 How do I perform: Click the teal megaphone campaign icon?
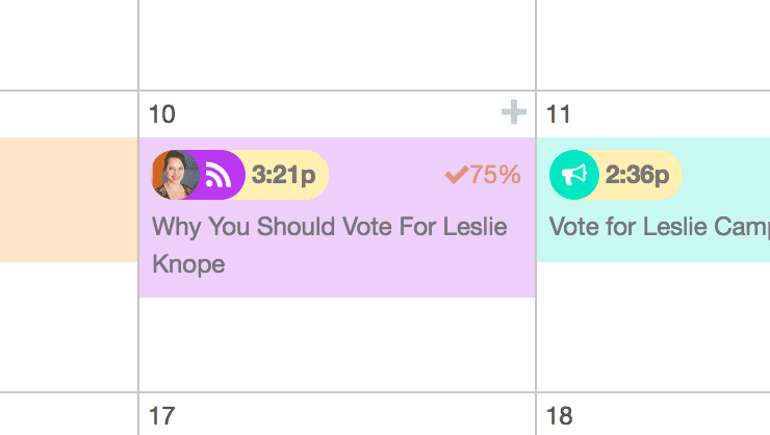574,175
